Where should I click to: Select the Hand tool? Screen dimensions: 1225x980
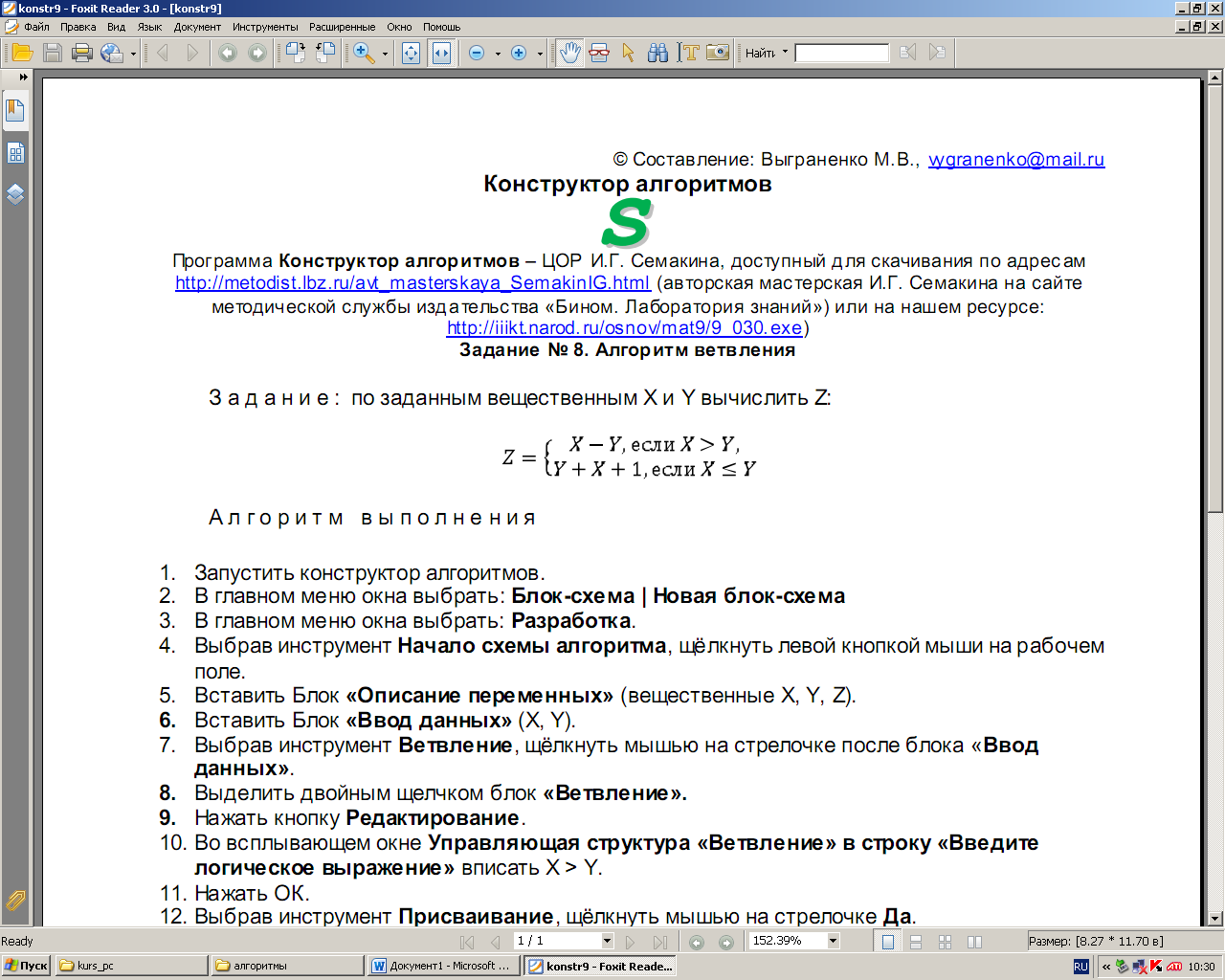click(x=569, y=53)
